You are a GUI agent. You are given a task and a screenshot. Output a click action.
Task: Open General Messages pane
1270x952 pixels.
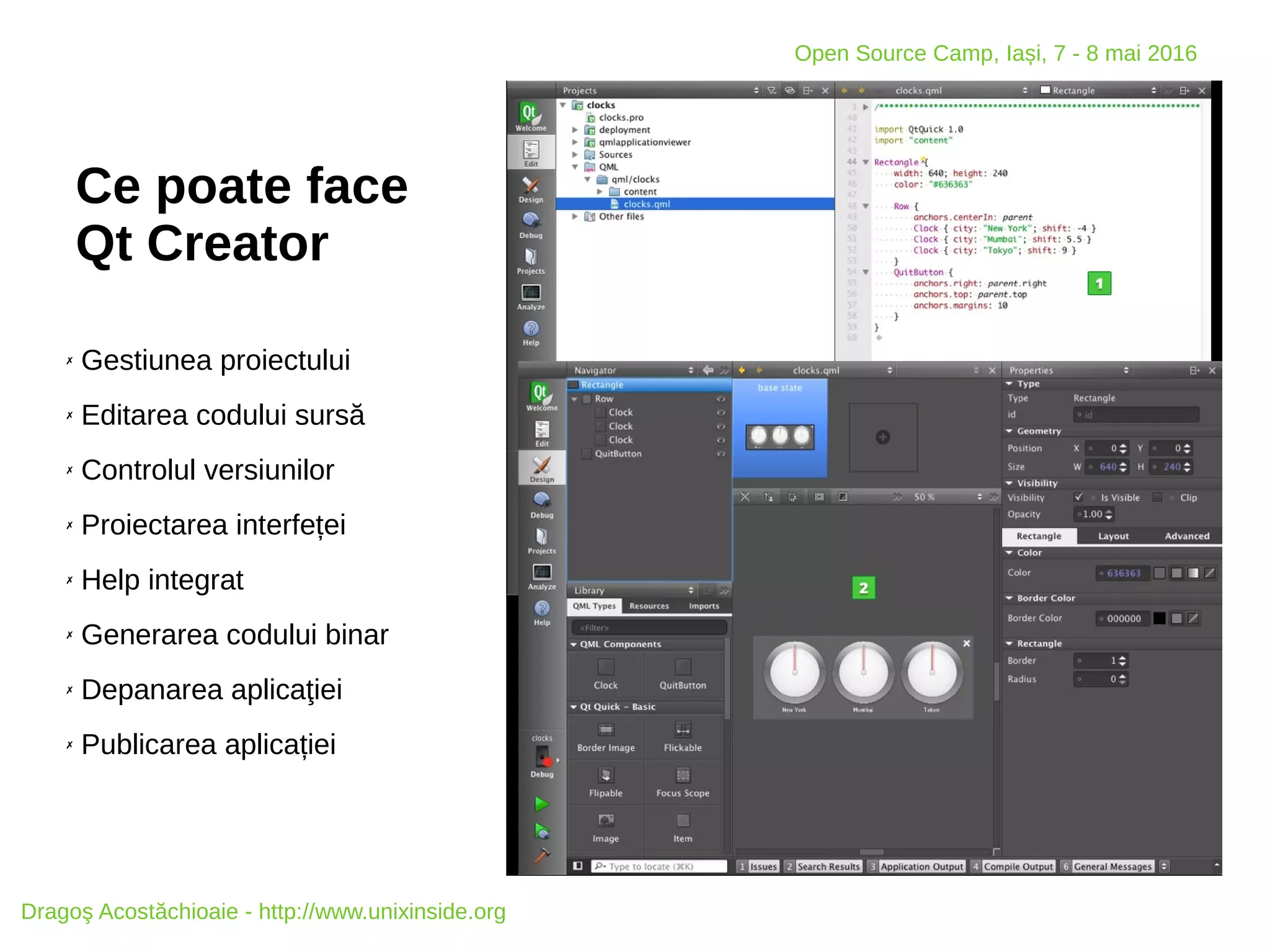[1107, 866]
